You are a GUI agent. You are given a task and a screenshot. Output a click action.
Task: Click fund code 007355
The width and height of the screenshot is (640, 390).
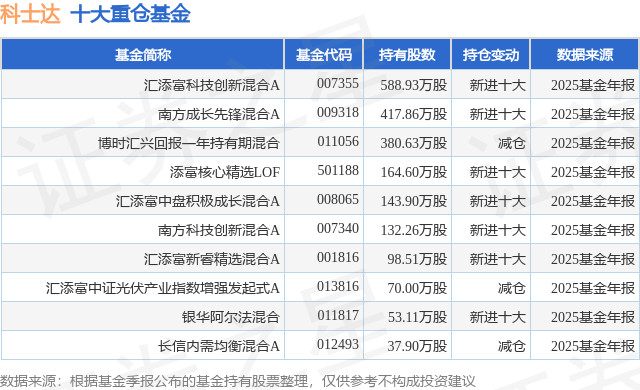coord(338,84)
